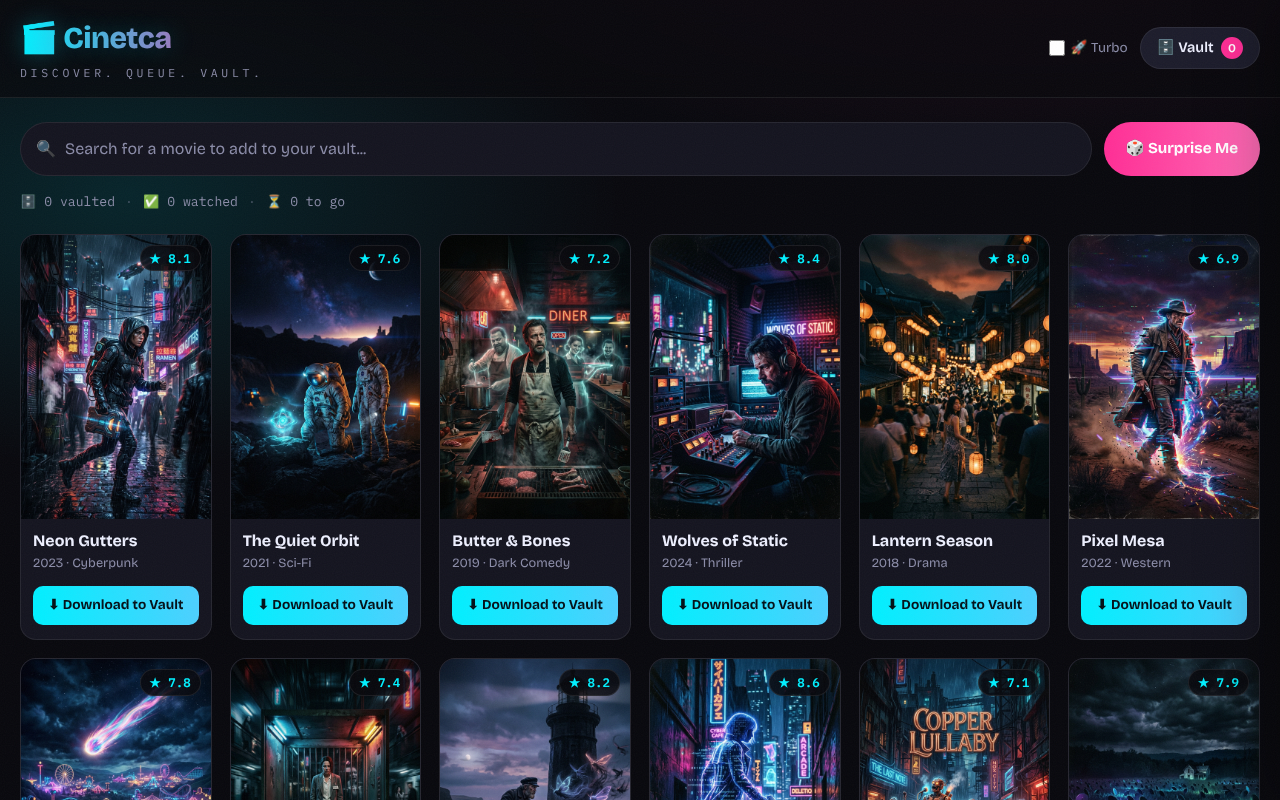Click the 6.9 star rating badge
This screenshot has width=1280, height=800.
tap(1218, 259)
